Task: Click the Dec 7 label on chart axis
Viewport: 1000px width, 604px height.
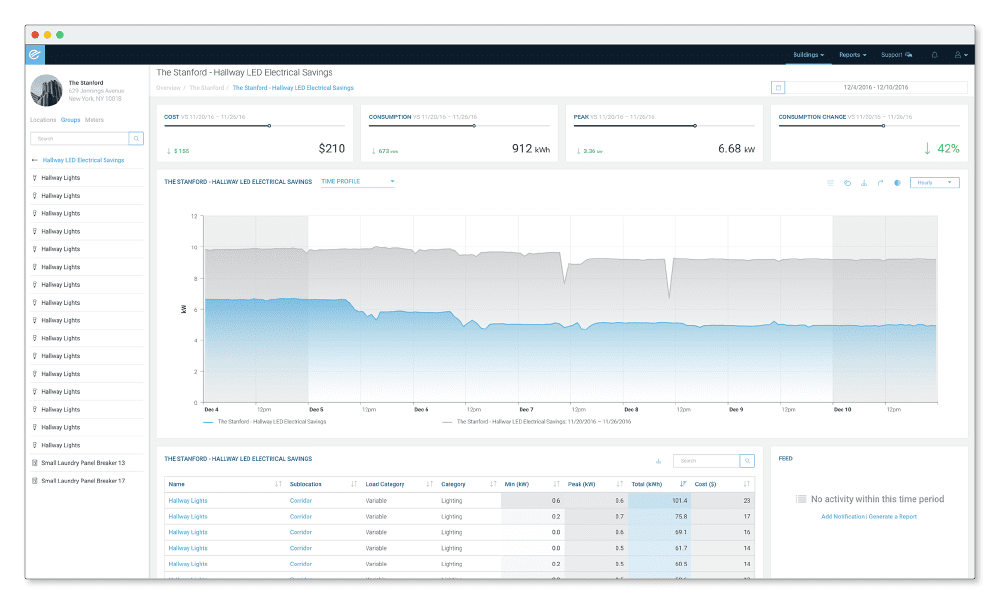Action: click(526, 409)
